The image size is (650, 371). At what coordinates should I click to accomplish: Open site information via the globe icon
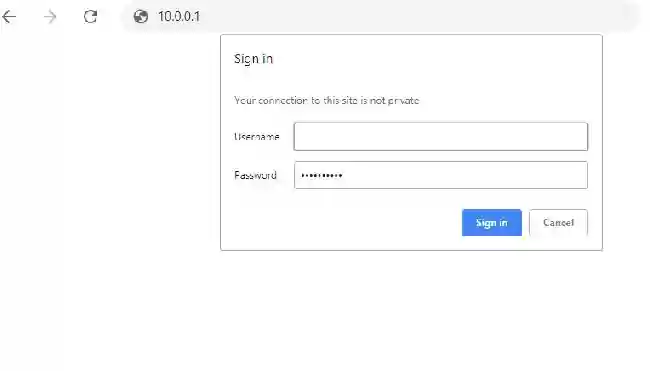point(141,17)
